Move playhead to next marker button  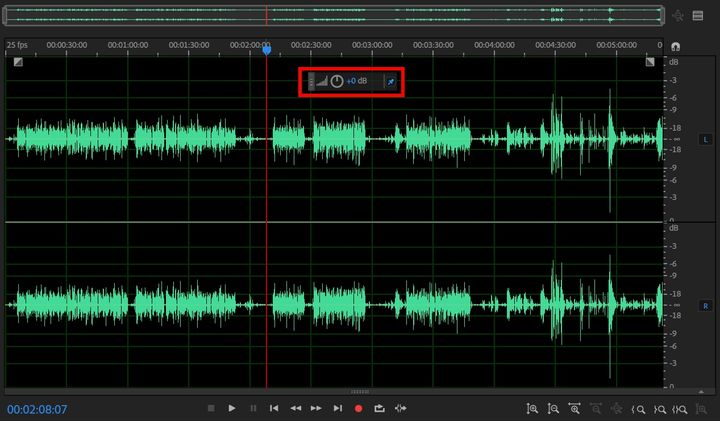(x=337, y=408)
